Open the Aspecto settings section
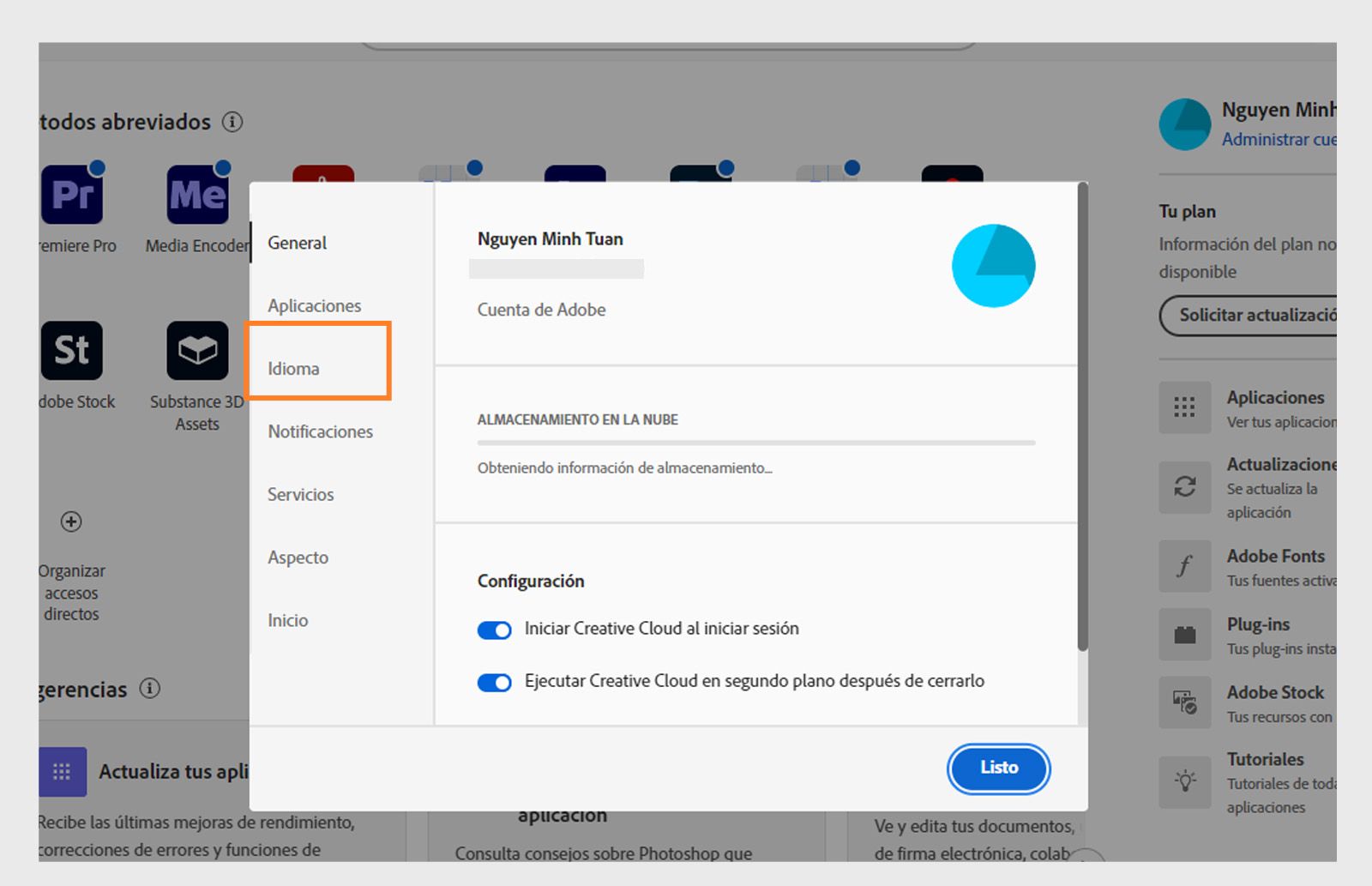Screen dimensions: 1372x886 point(297,558)
